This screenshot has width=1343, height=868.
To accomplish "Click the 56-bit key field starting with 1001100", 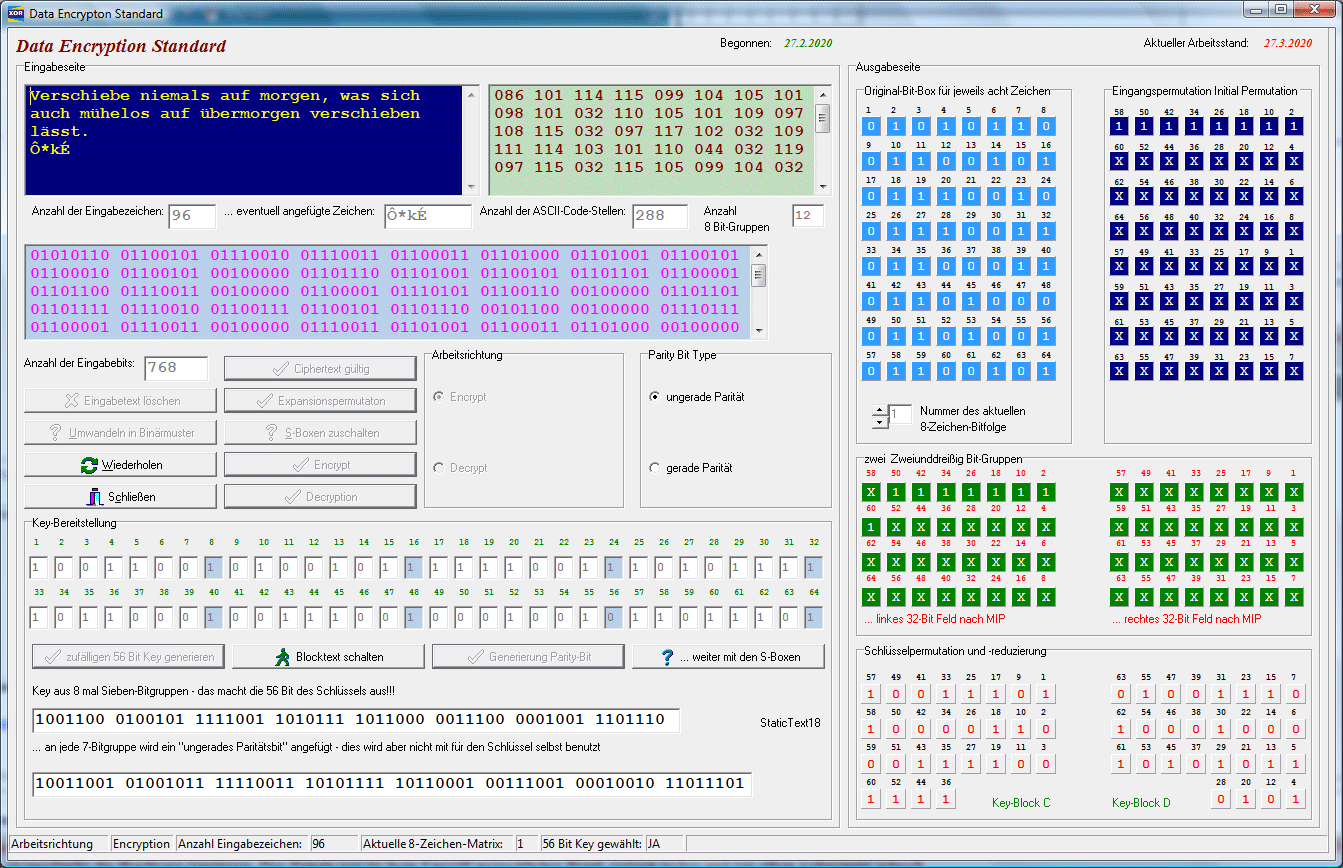I will [356, 721].
